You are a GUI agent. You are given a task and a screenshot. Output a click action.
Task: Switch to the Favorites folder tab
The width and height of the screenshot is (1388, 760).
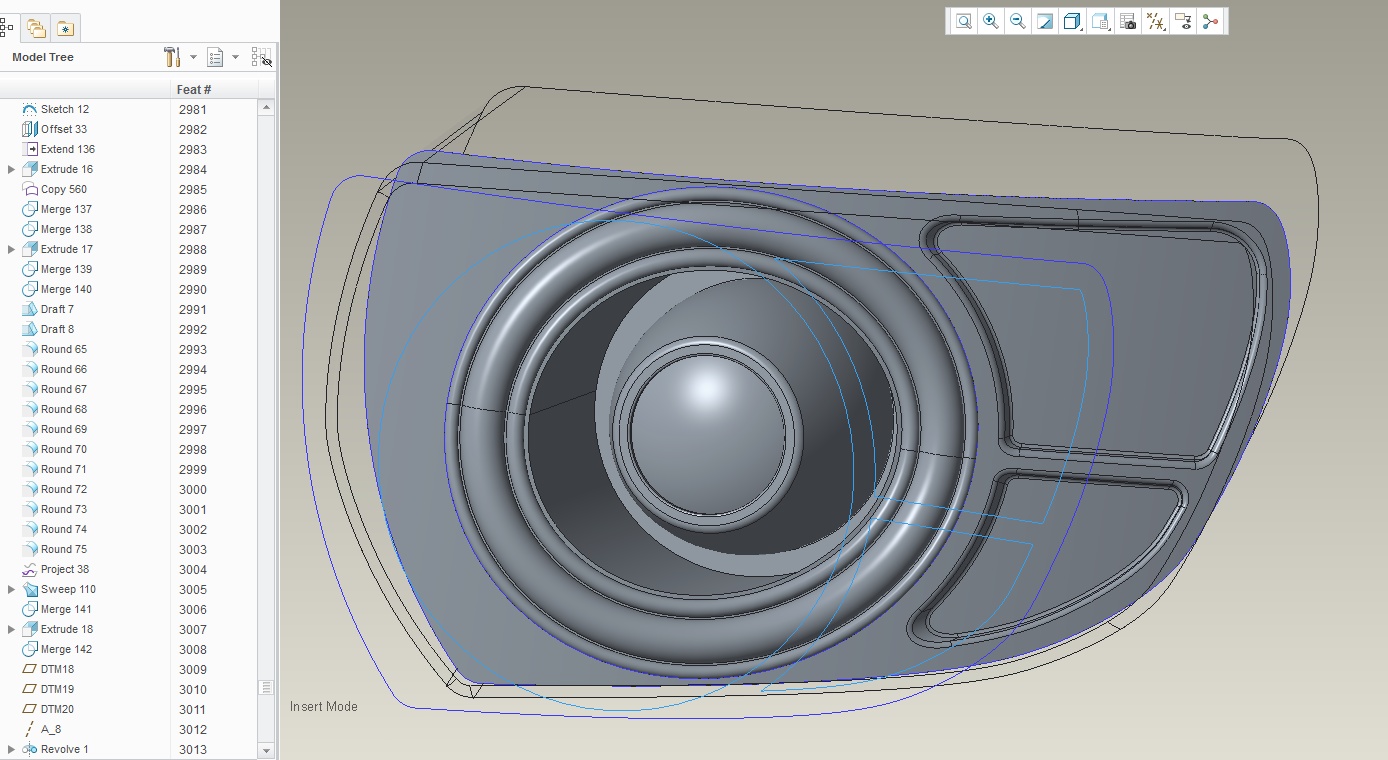tap(65, 28)
